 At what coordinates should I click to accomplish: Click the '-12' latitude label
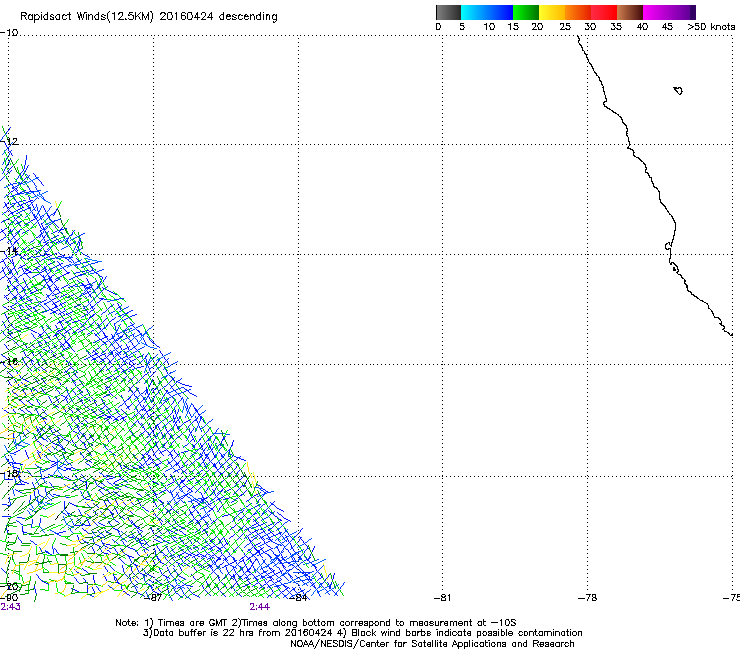pos(9,142)
